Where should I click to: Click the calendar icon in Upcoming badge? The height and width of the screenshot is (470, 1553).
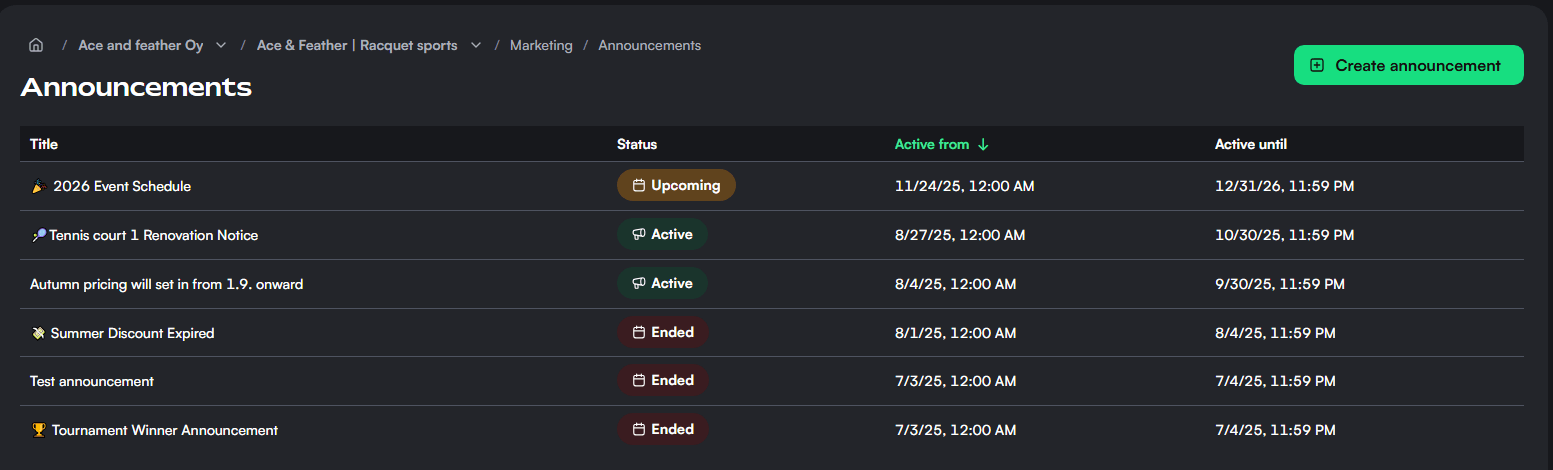click(636, 185)
